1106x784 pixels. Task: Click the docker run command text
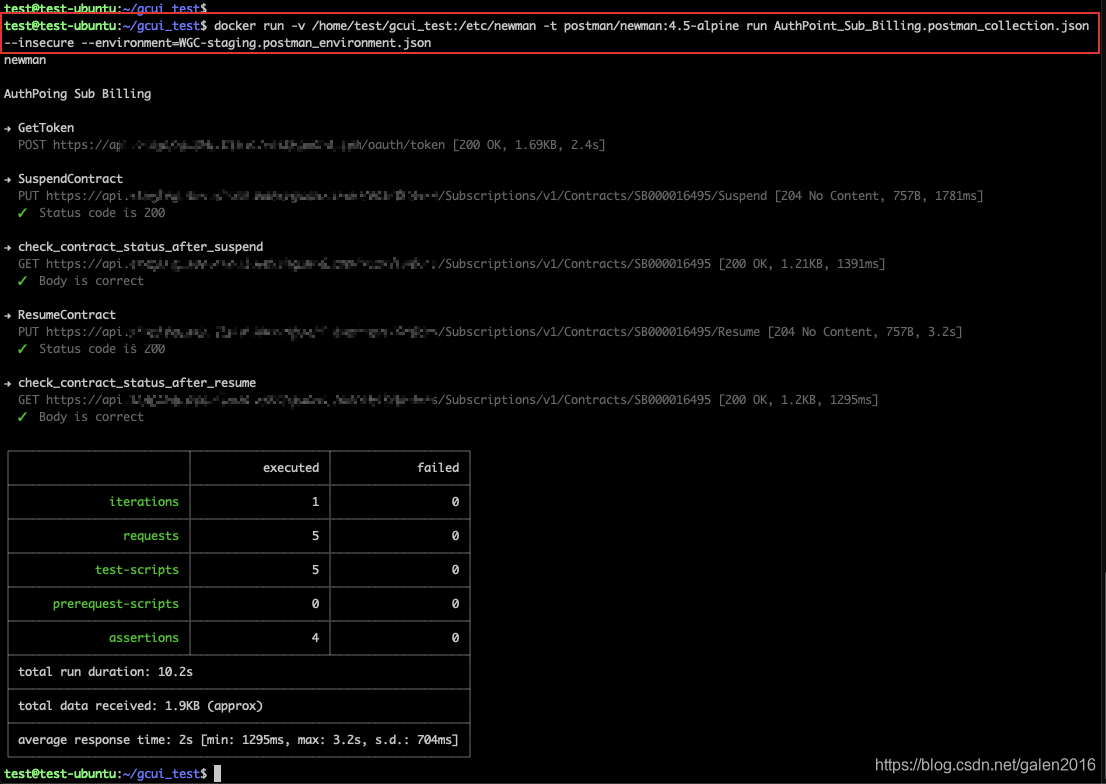coord(651,26)
